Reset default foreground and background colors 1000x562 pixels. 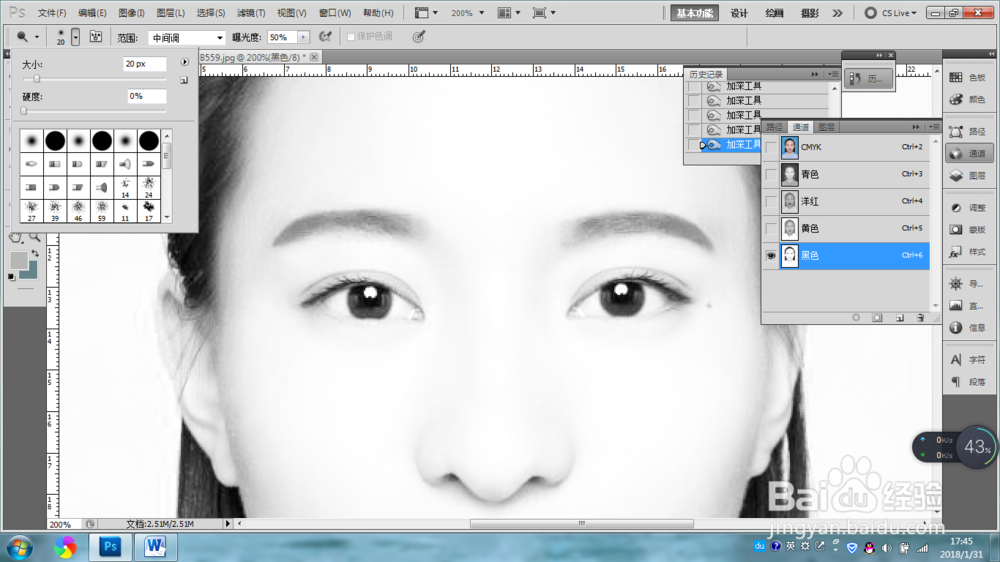11,276
